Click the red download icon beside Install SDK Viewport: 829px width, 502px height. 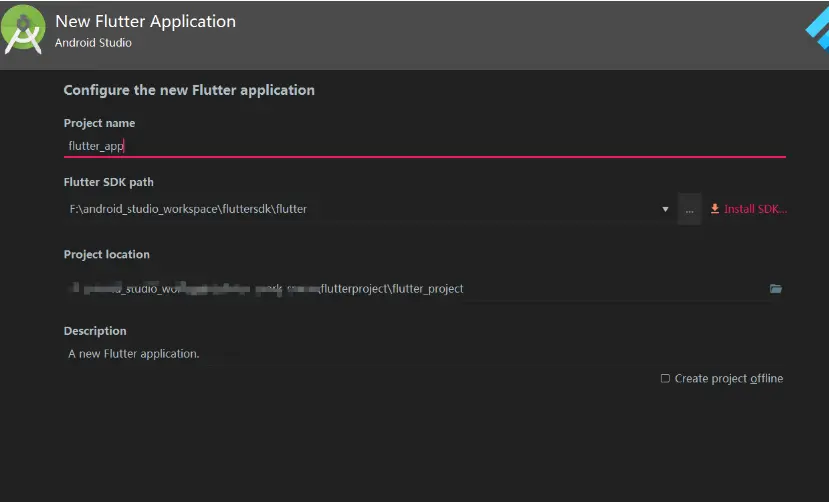coord(715,209)
